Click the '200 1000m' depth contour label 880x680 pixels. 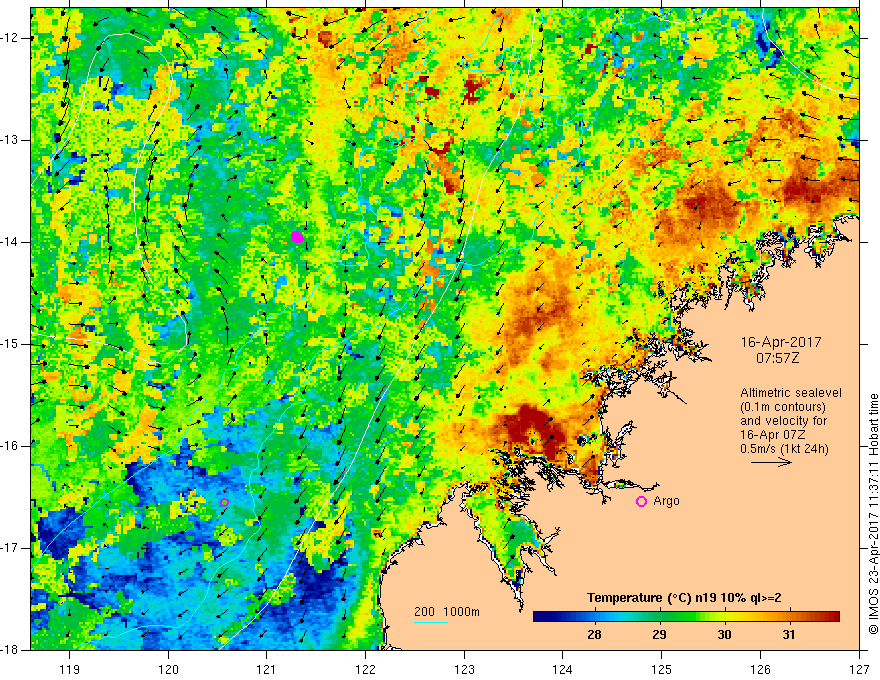[447, 612]
